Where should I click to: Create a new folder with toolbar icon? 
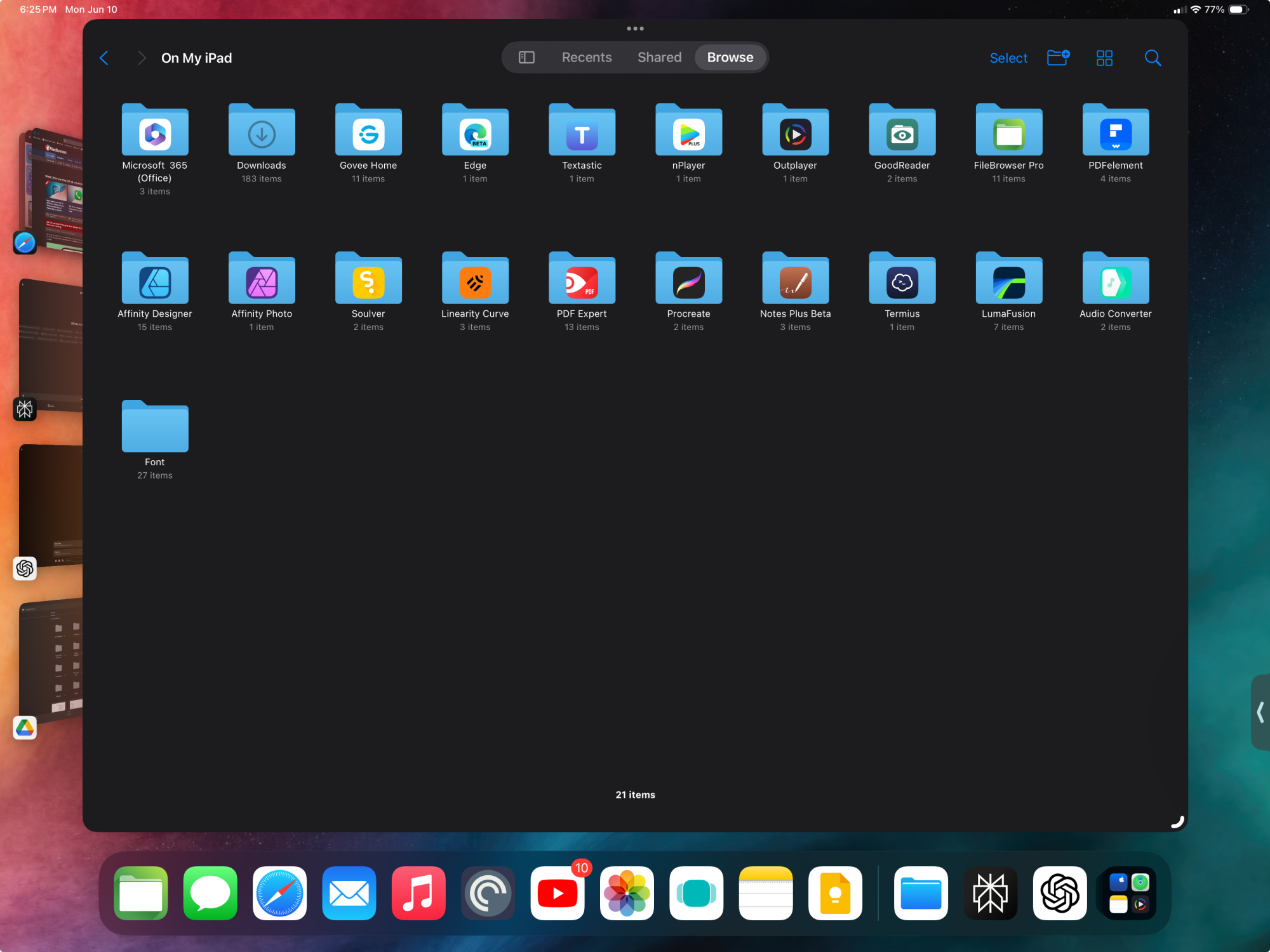pyautogui.click(x=1058, y=58)
